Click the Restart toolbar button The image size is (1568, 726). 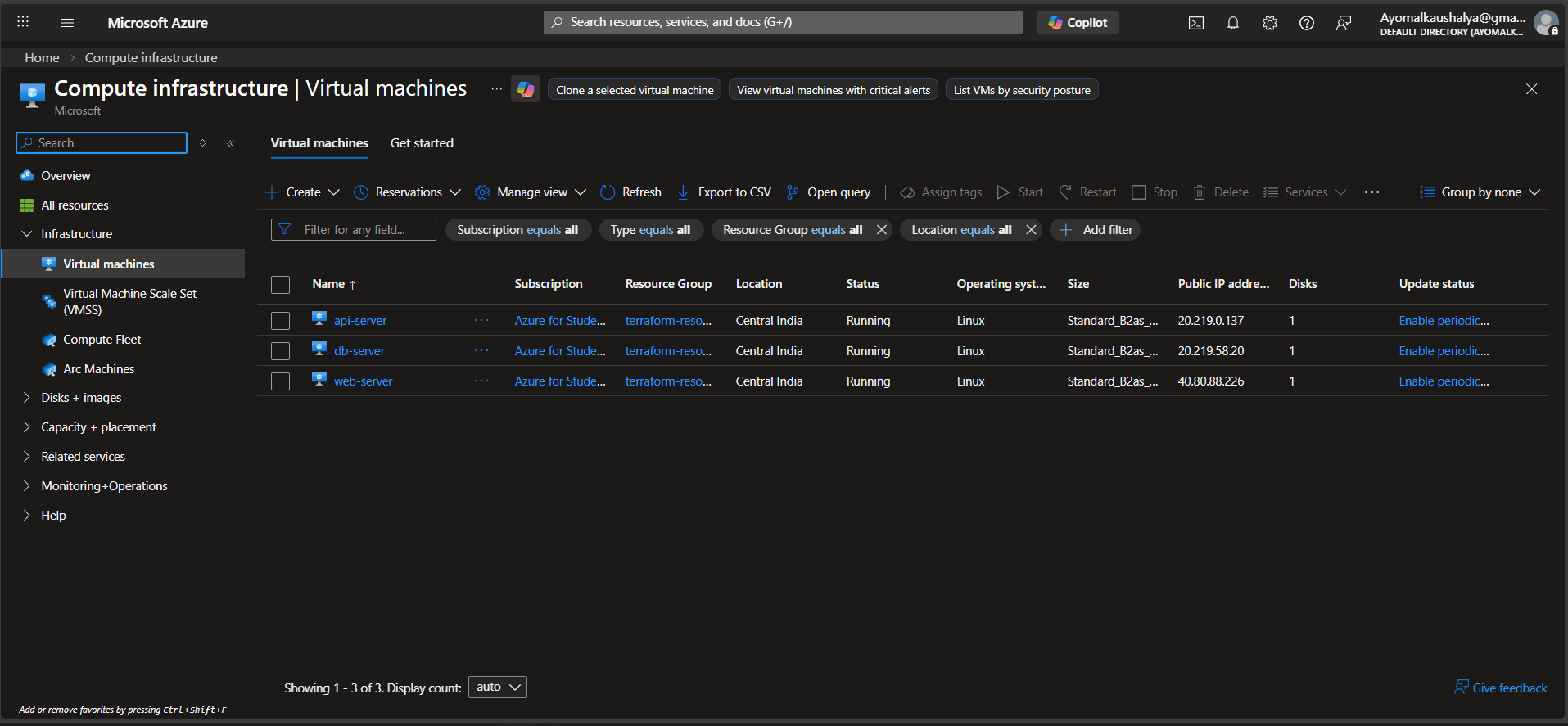(x=1087, y=192)
